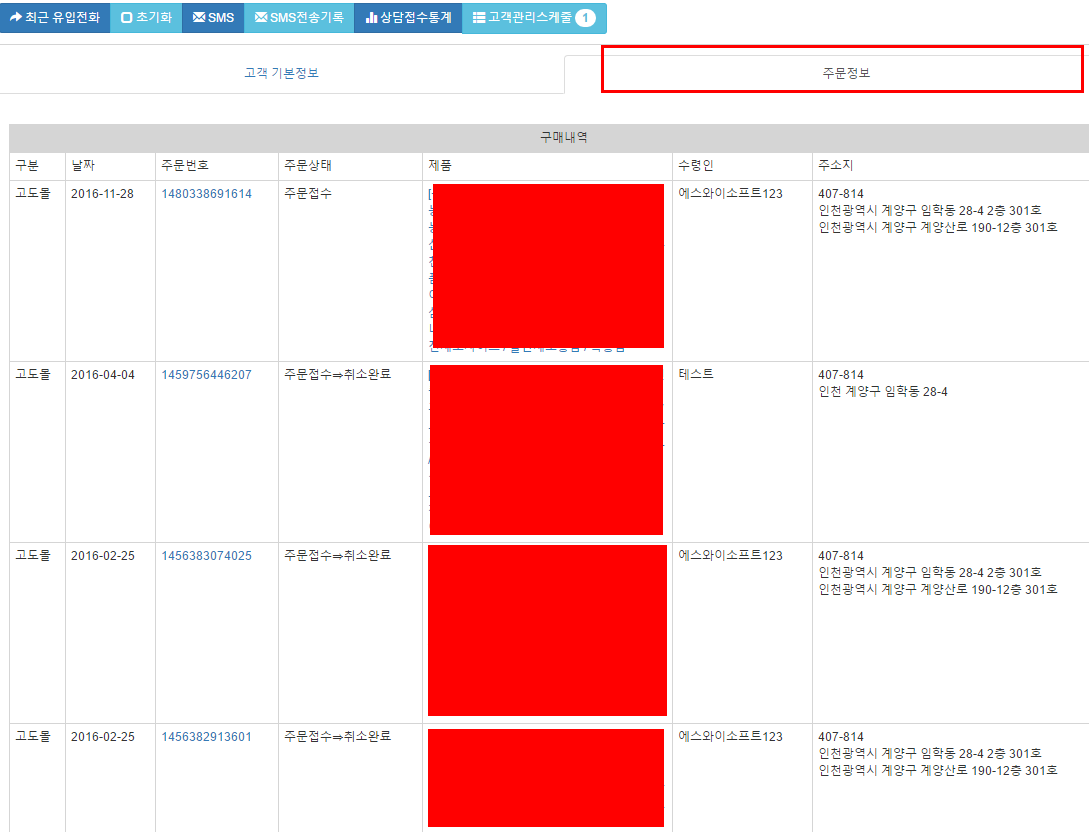
Task: Open order number 1456383074025
Action: pyautogui.click(x=206, y=556)
